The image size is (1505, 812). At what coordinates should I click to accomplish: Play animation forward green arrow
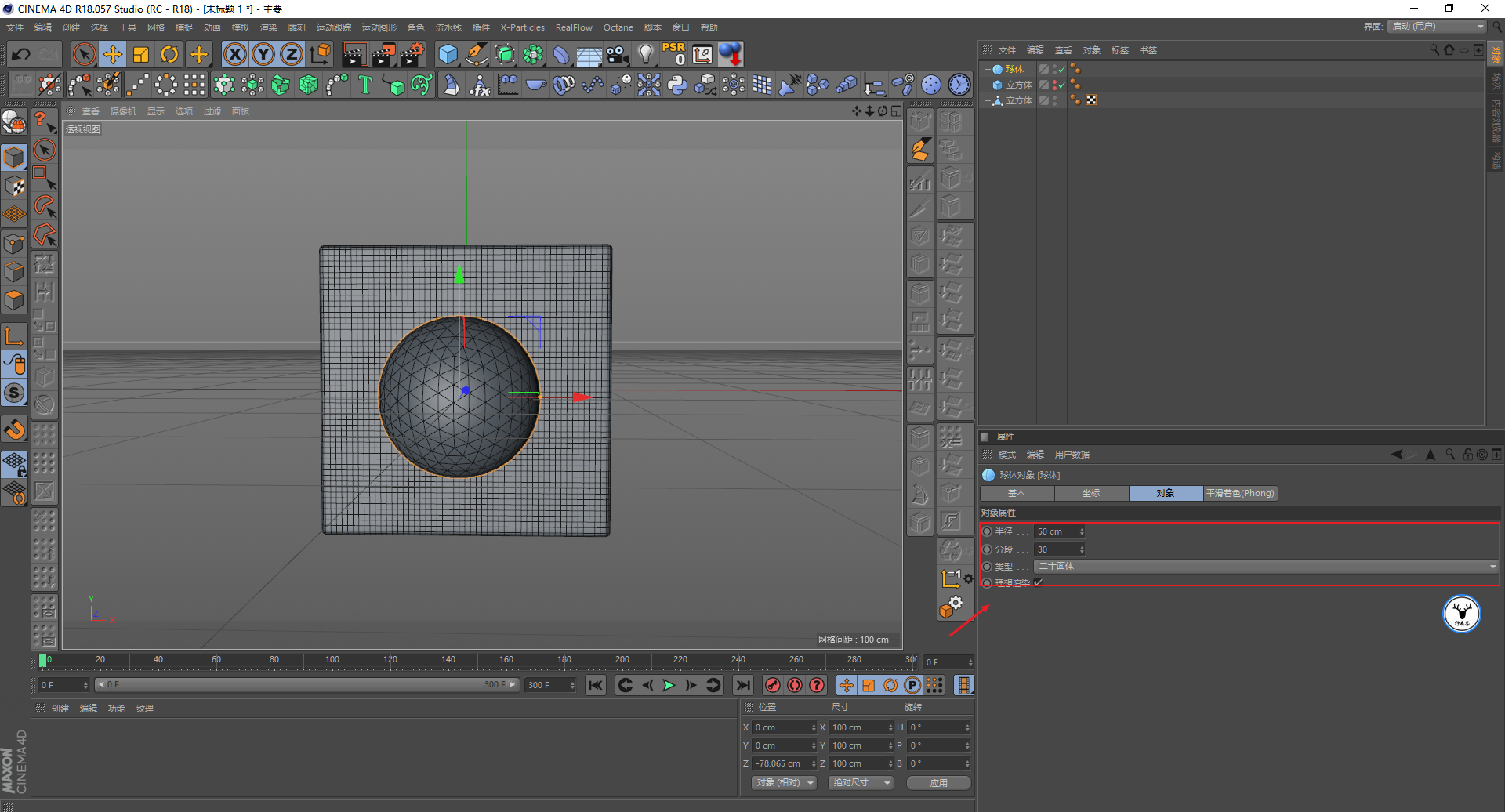[669, 685]
